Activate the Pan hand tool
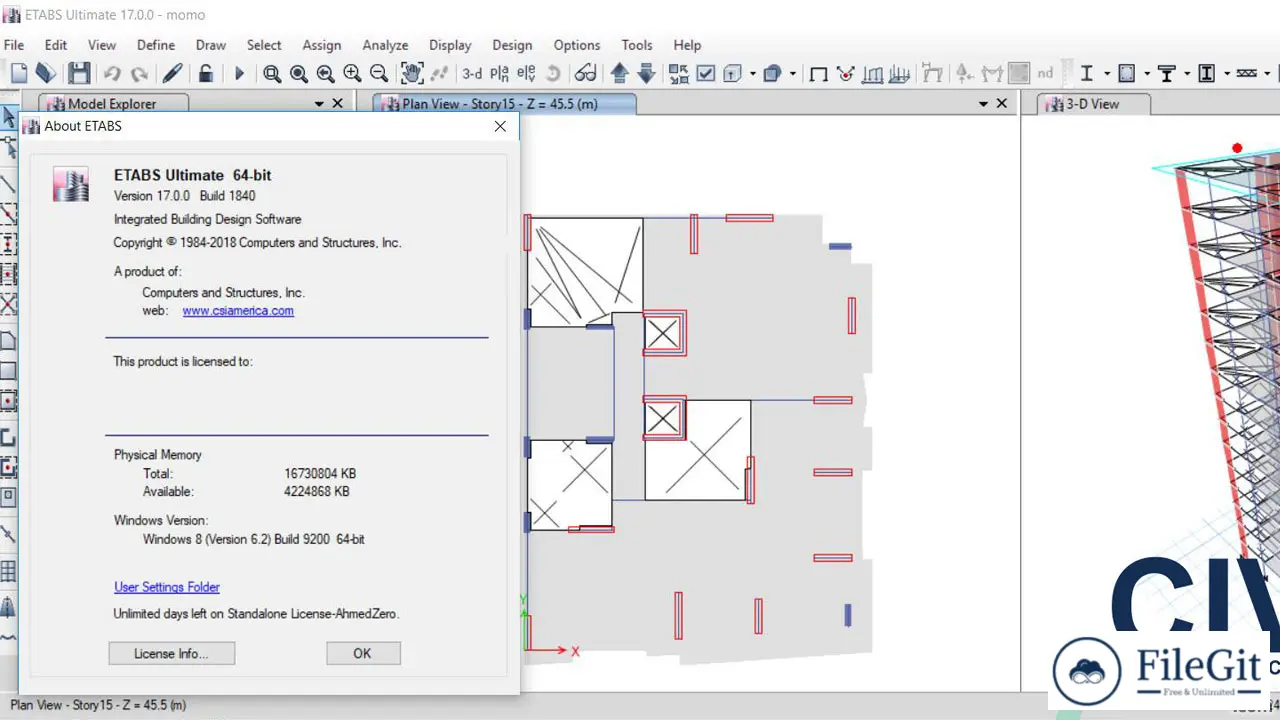This screenshot has width=1280, height=720. (x=412, y=73)
